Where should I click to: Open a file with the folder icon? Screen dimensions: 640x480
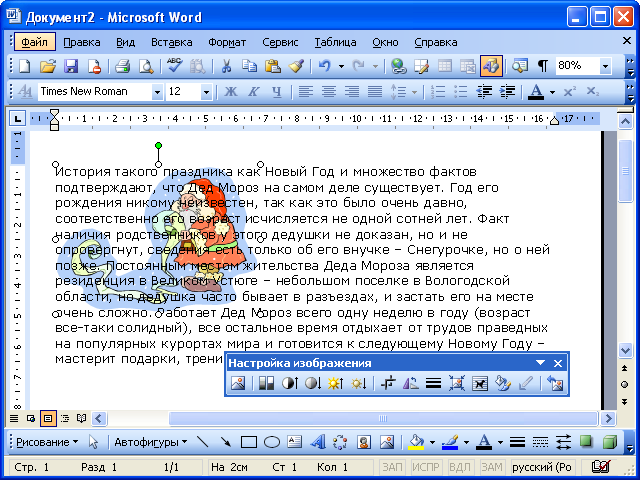[48, 66]
